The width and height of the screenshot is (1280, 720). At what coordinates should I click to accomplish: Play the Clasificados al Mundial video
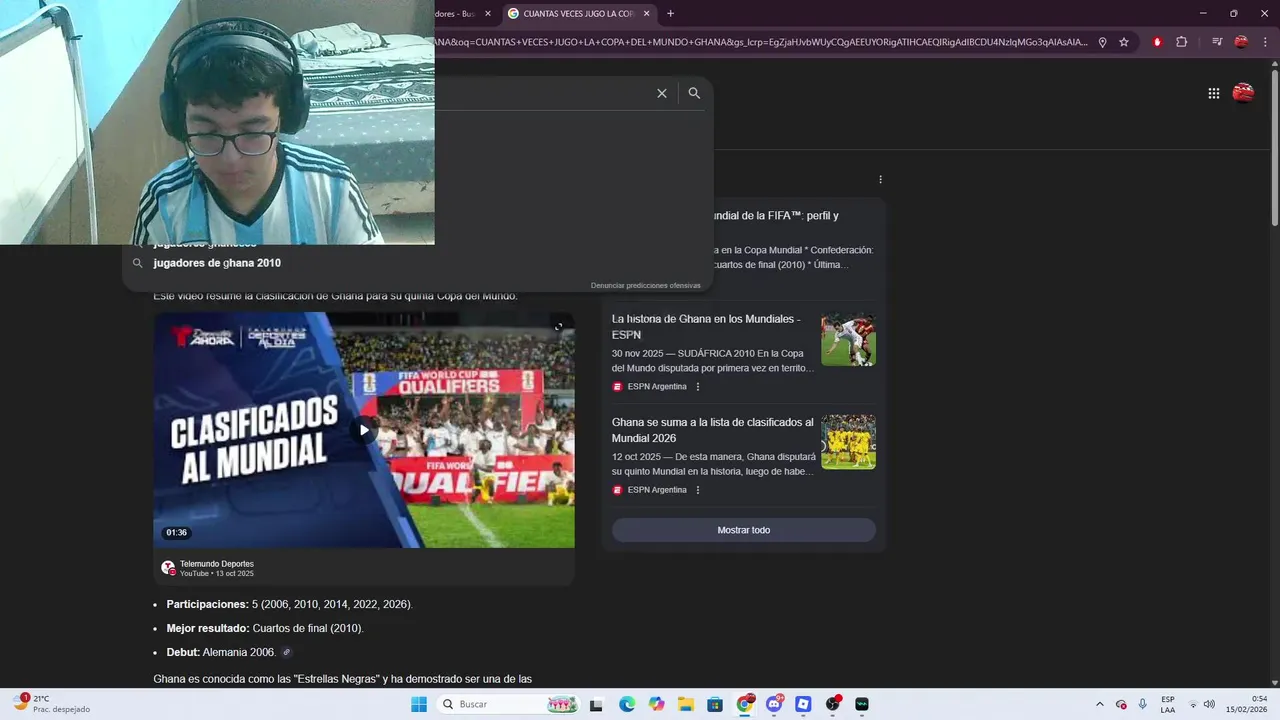364,430
